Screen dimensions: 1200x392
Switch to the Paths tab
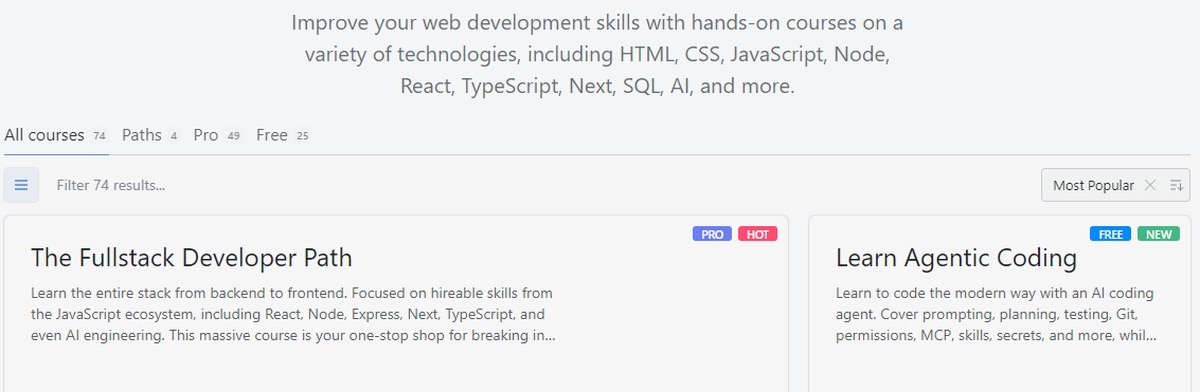pyautogui.click(x=151, y=135)
